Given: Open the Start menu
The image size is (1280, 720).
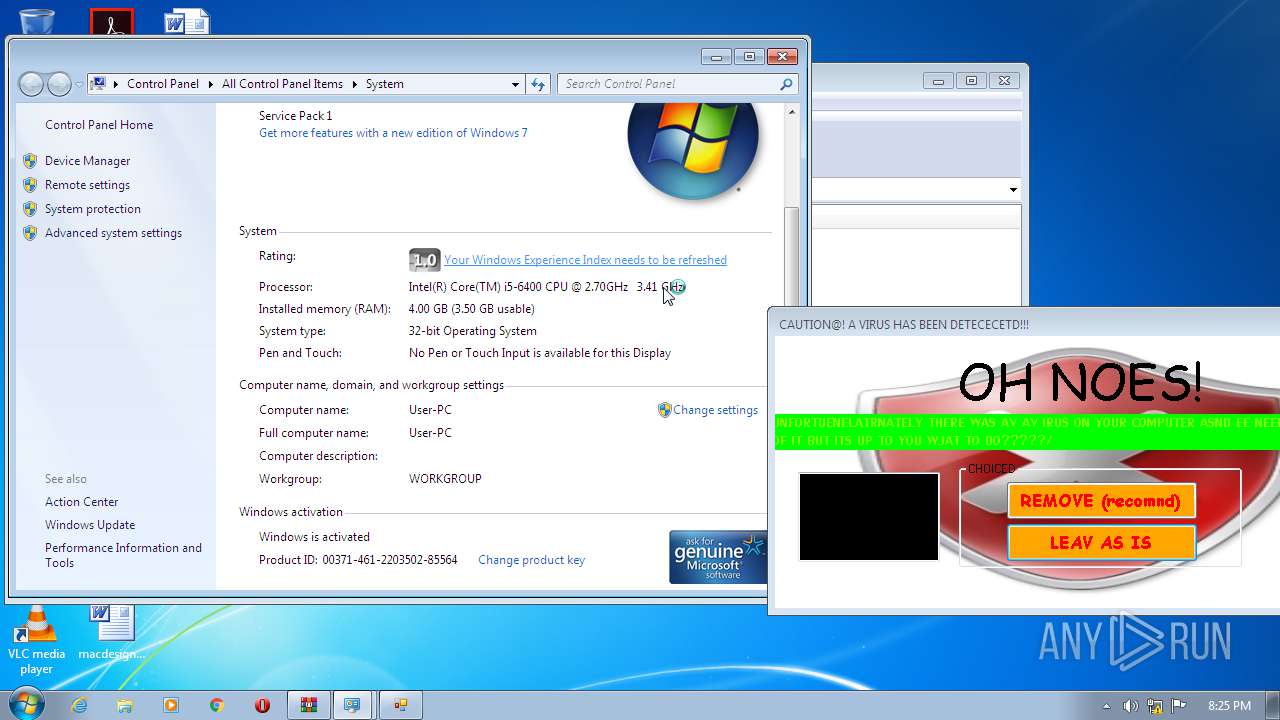Looking at the screenshot, I should pyautogui.click(x=26, y=705).
